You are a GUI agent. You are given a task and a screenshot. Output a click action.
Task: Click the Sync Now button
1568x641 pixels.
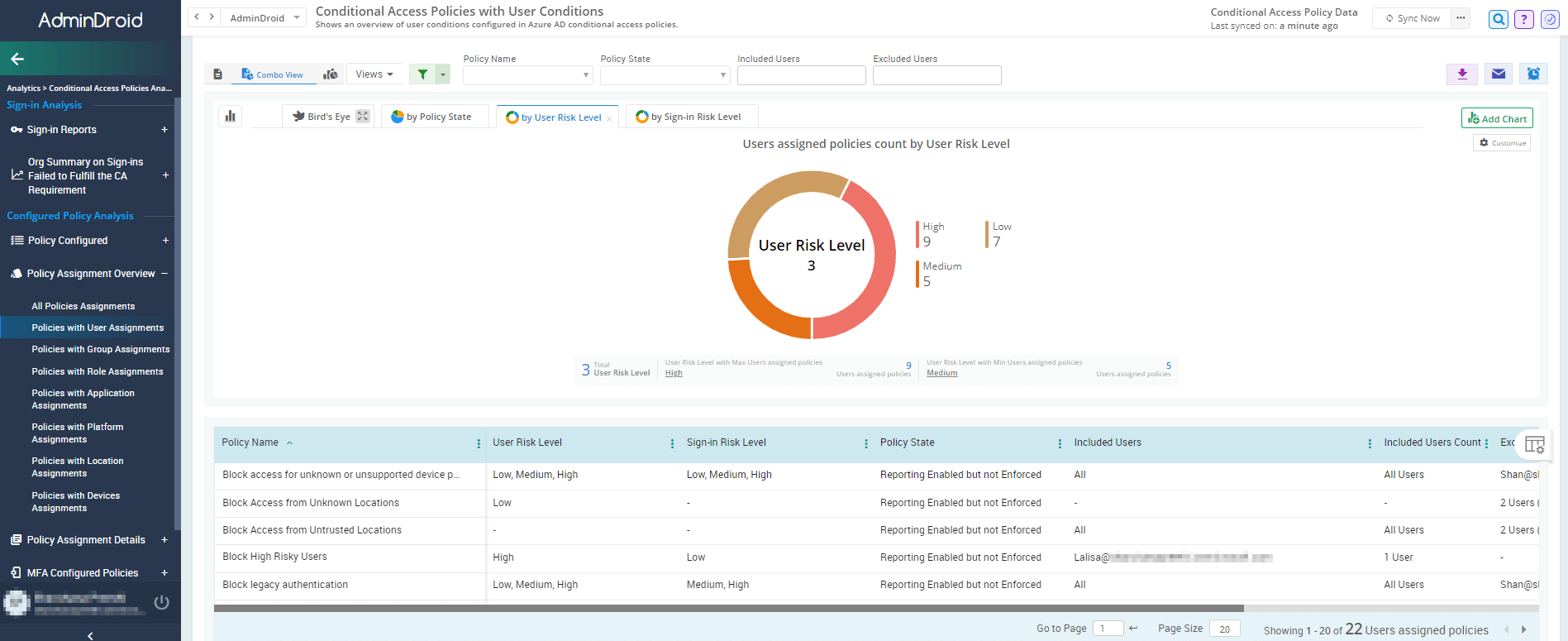pos(1412,18)
